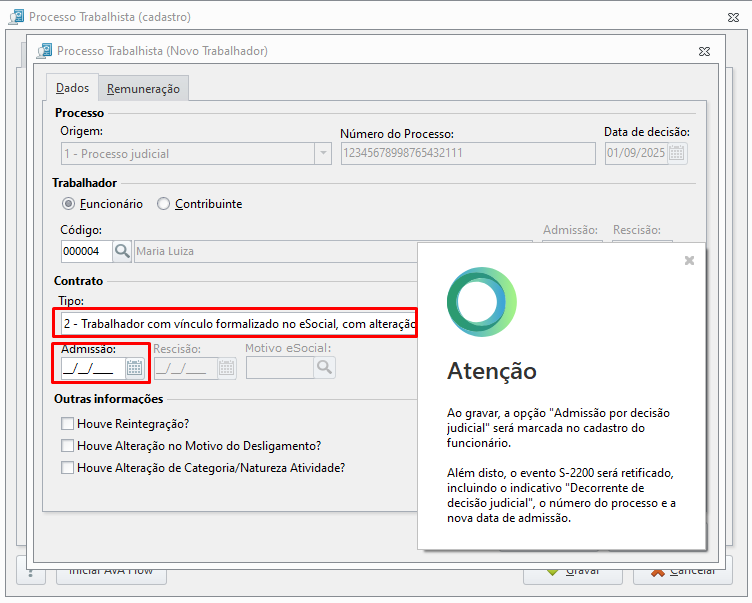Image resolution: width=752 pixels, height=603 pixels.
Task: Close the Atenção notification popup
Action: click(x=689, y=260)
